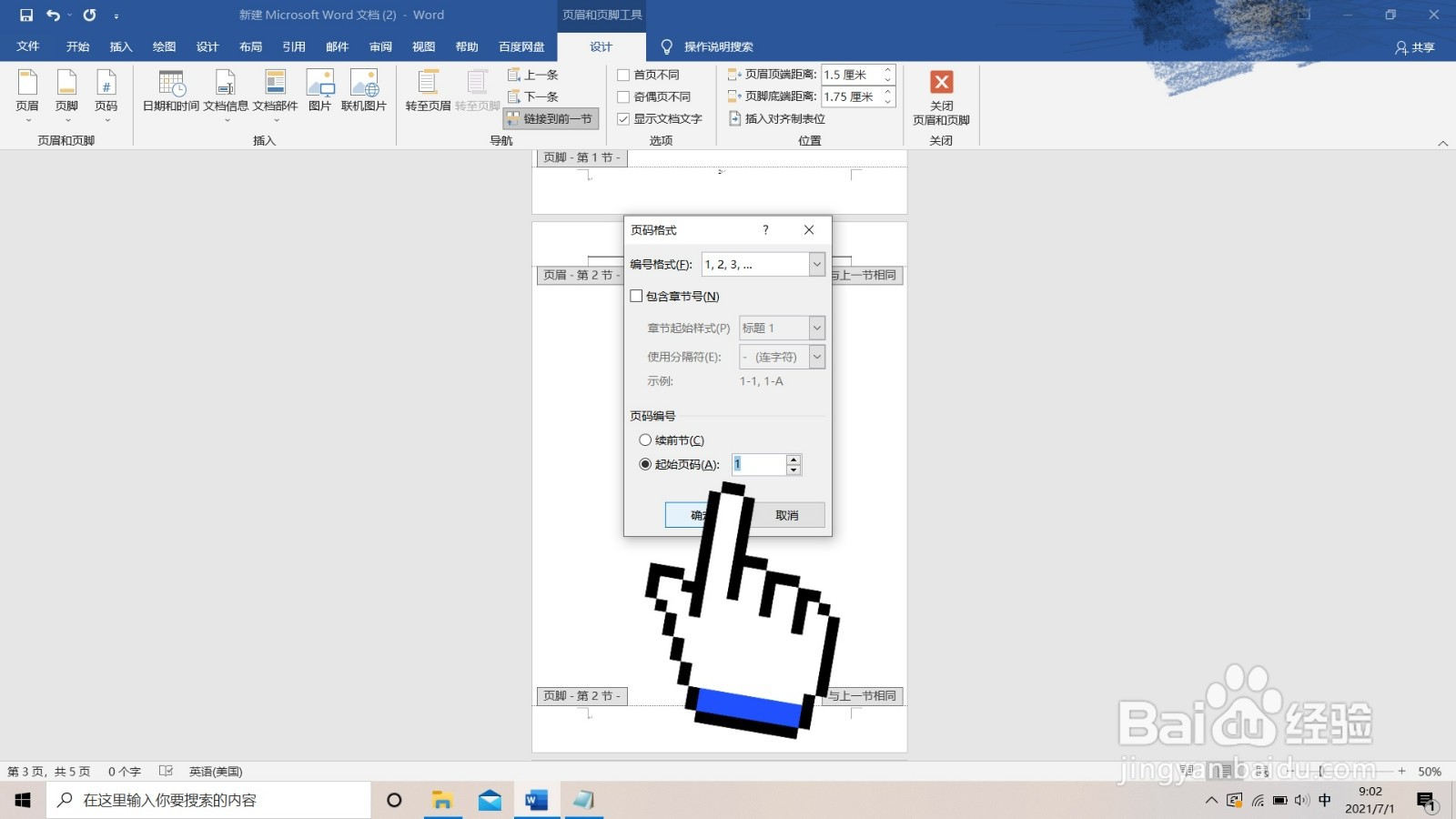Open the 文件 menu tab

coord(28,46)
